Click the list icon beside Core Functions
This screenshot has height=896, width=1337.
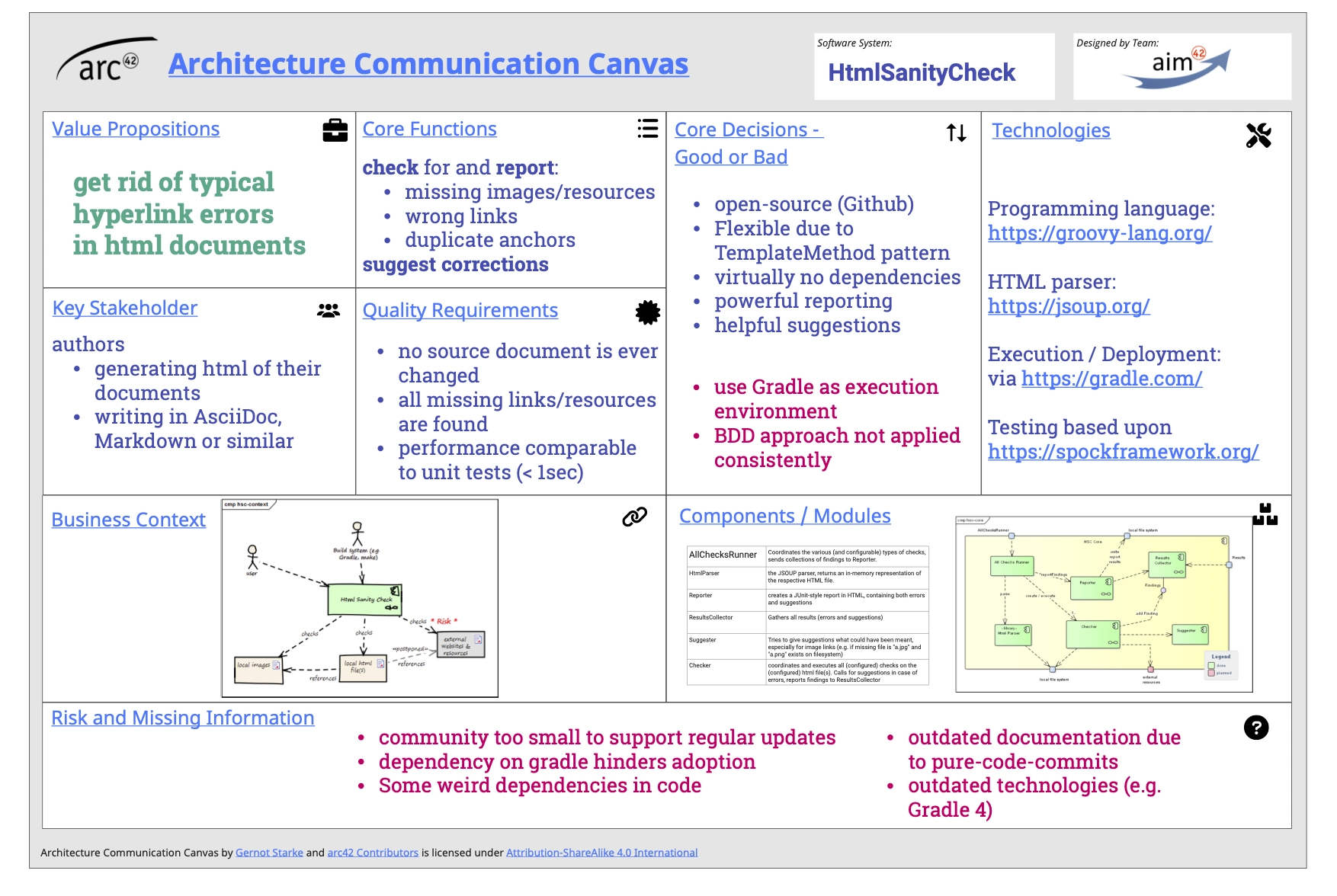646,130
